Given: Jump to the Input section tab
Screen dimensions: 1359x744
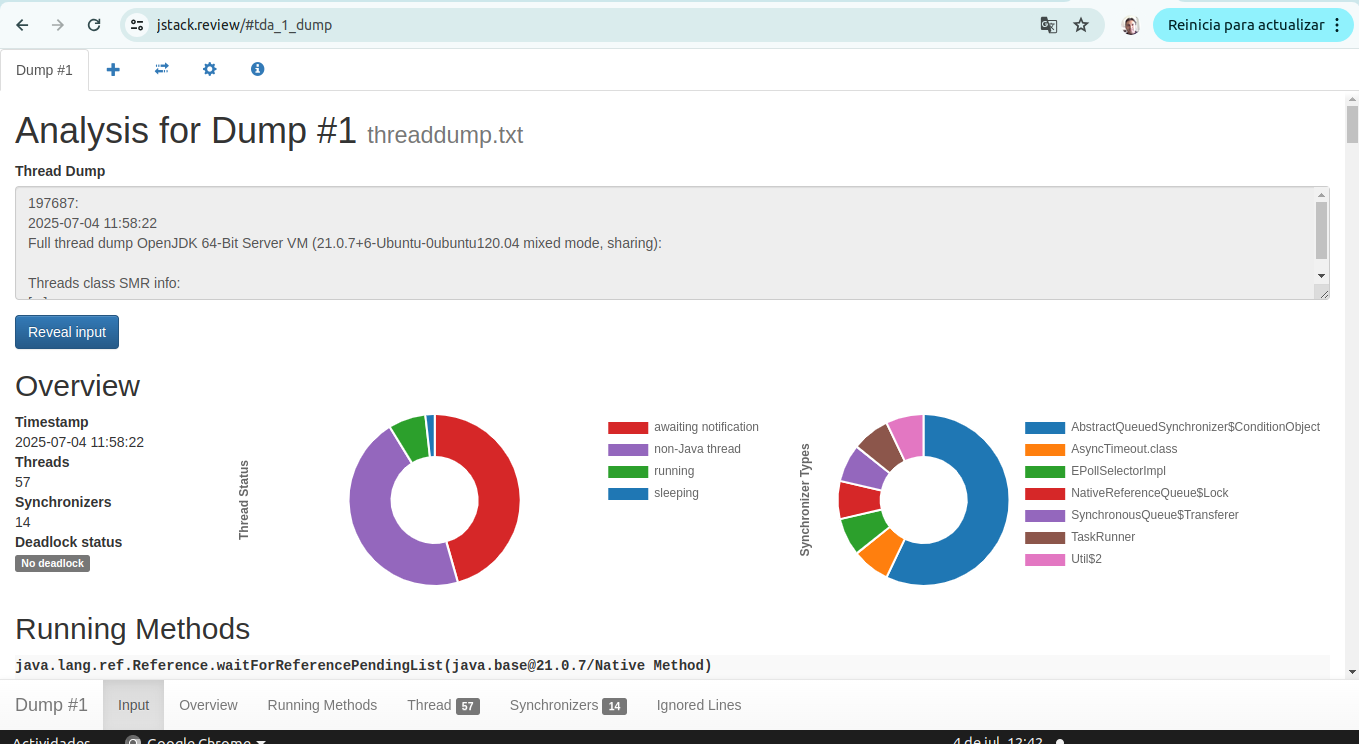Looking at the screenshot, I should (133, 705).
